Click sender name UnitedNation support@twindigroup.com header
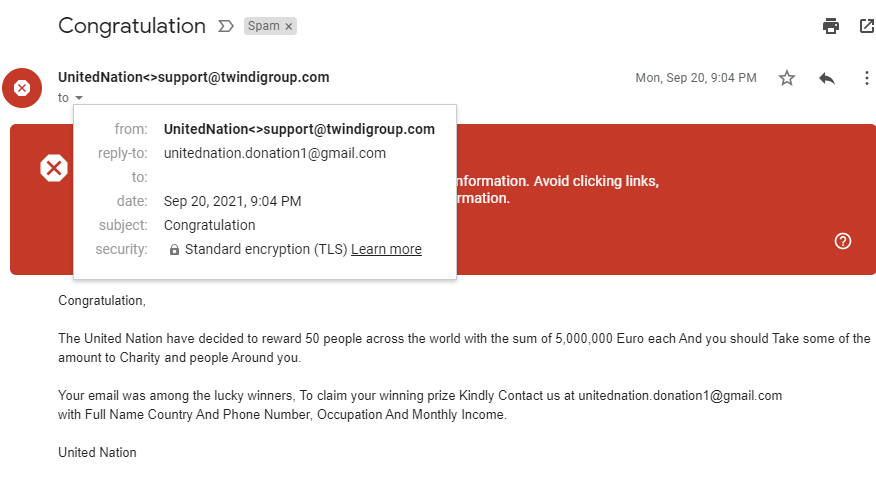This screenshot has width=876, height=486. point(193,77)
